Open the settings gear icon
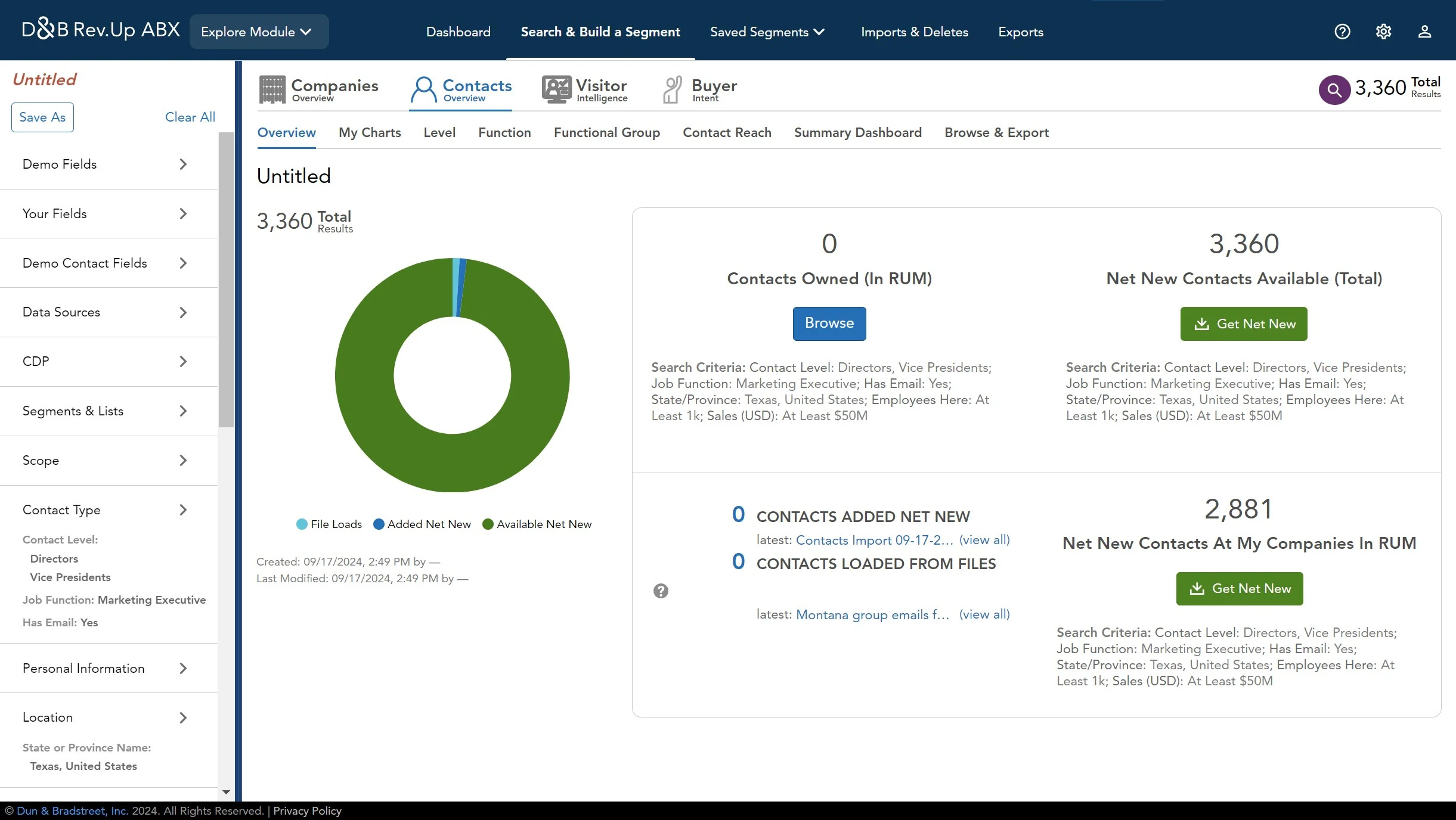 point(1383,32)
